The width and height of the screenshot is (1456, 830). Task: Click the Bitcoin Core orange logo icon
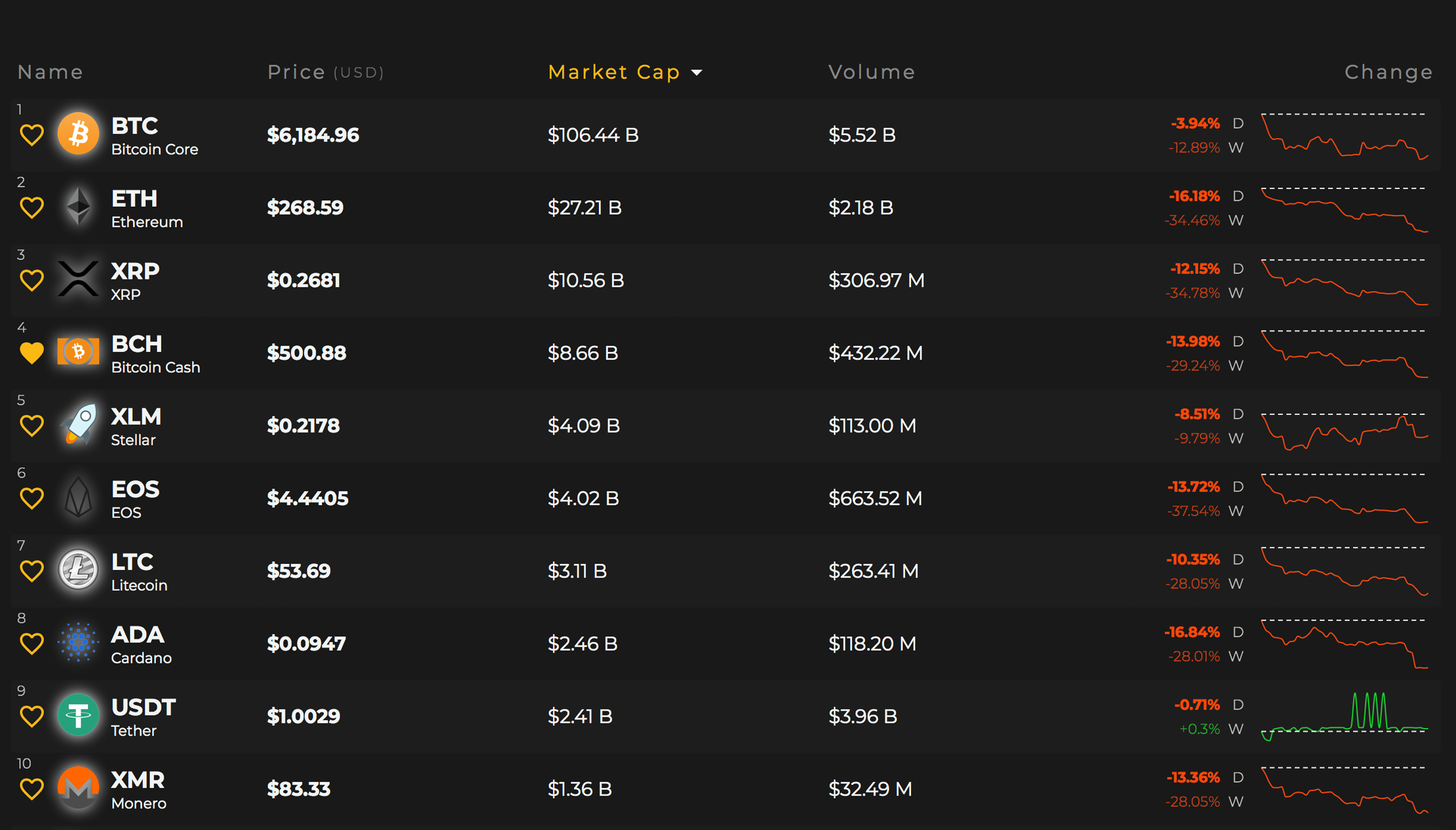[x=78, y=134]
